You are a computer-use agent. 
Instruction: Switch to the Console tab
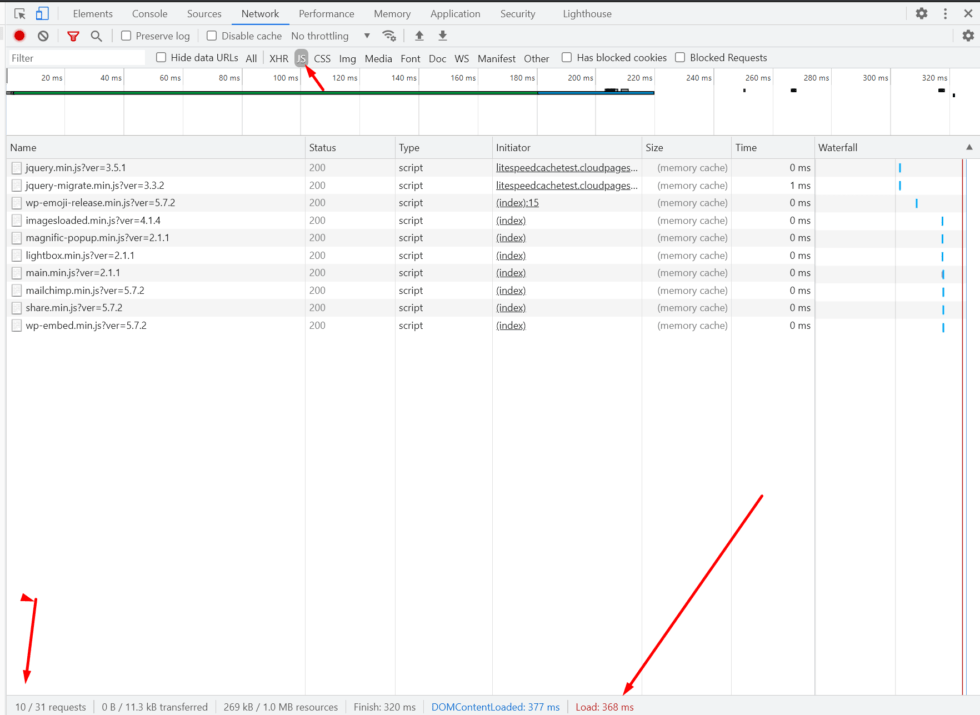pos(150,14)
